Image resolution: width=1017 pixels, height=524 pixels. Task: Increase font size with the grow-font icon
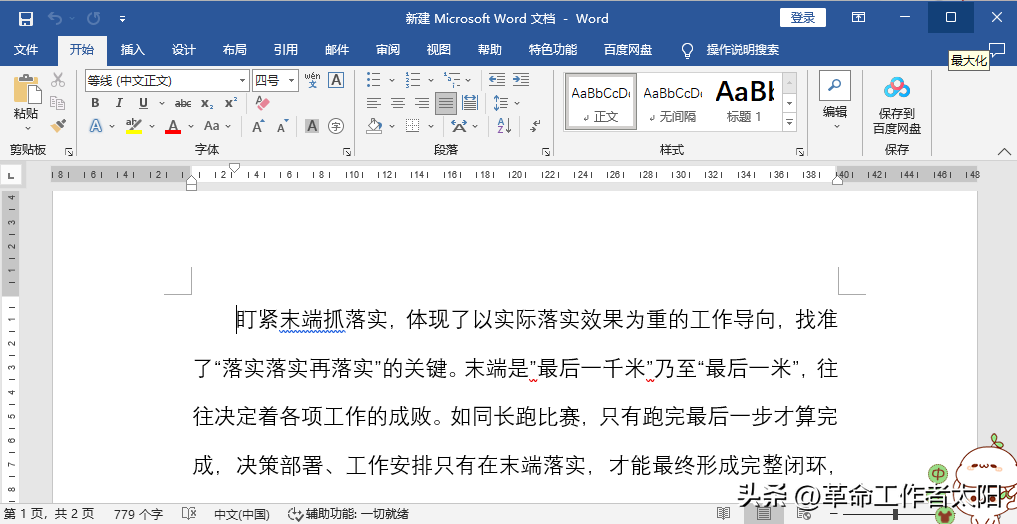tap(258, 126)
